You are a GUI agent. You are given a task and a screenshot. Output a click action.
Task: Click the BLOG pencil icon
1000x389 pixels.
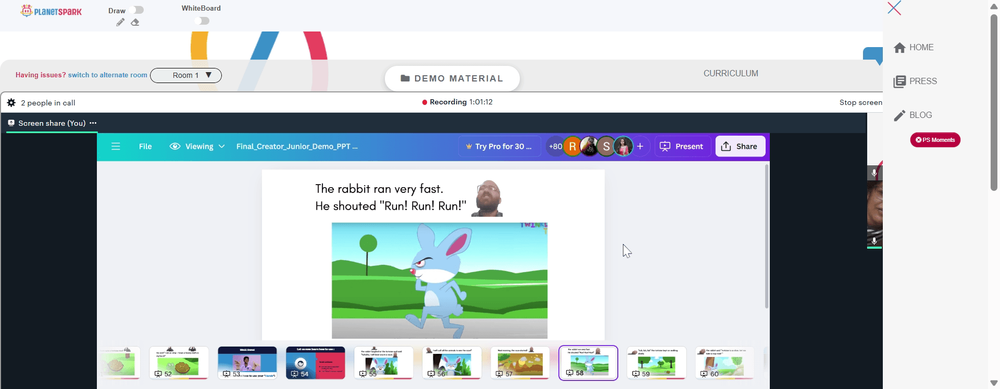pyautogui.click(x=900, y=115)
